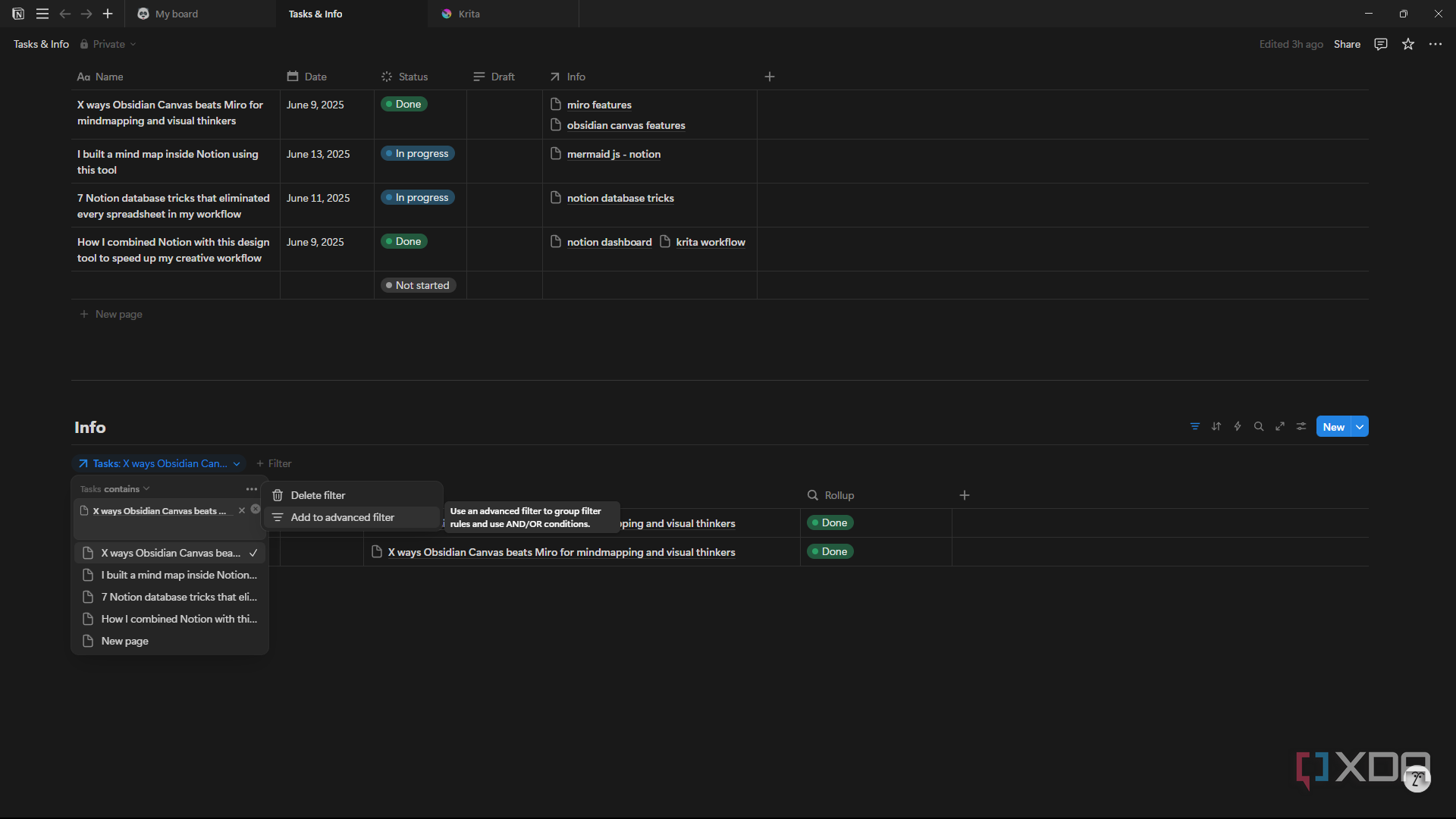Open I built a mind map task title
The image size is (1456, 819).
168,162
